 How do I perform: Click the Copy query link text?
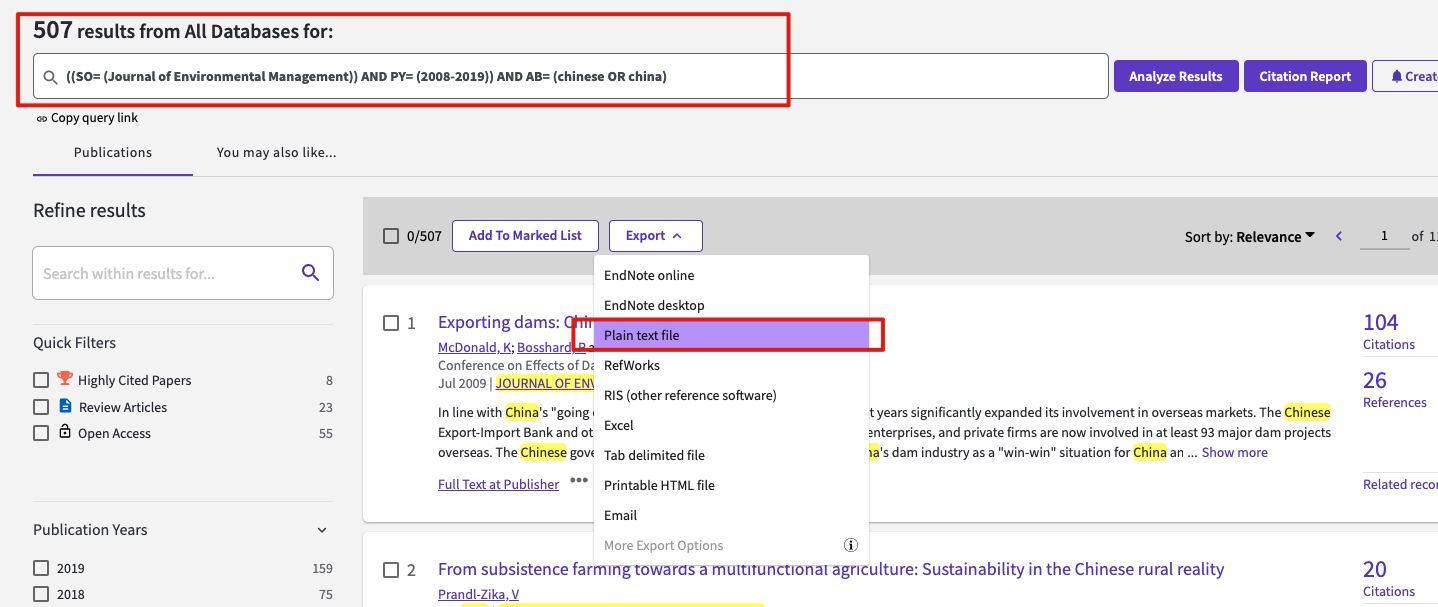(94, 118)
